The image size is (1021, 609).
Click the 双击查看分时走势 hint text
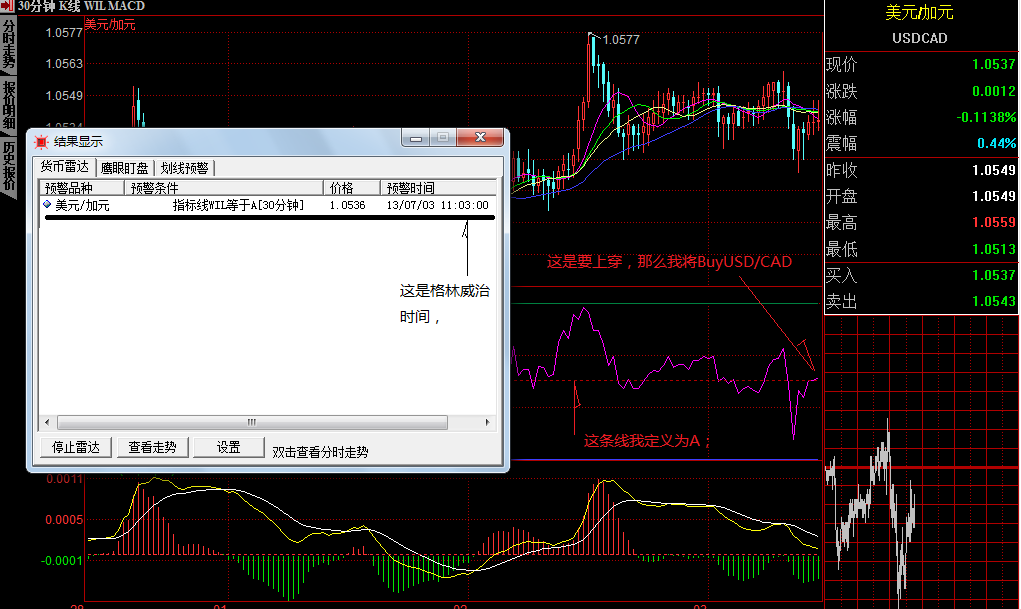[320, 452]
